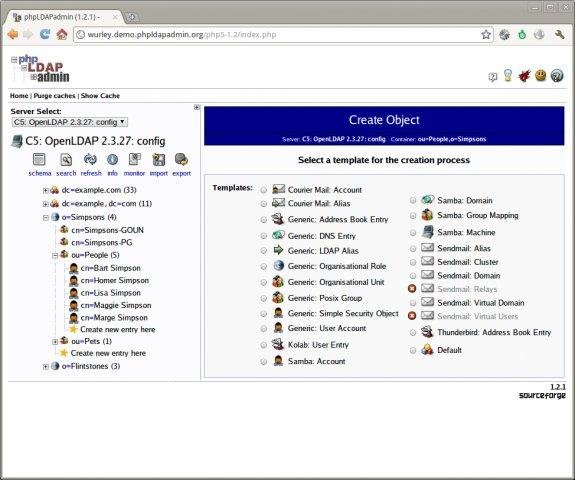Click the browser back arrow

point(13,34)
